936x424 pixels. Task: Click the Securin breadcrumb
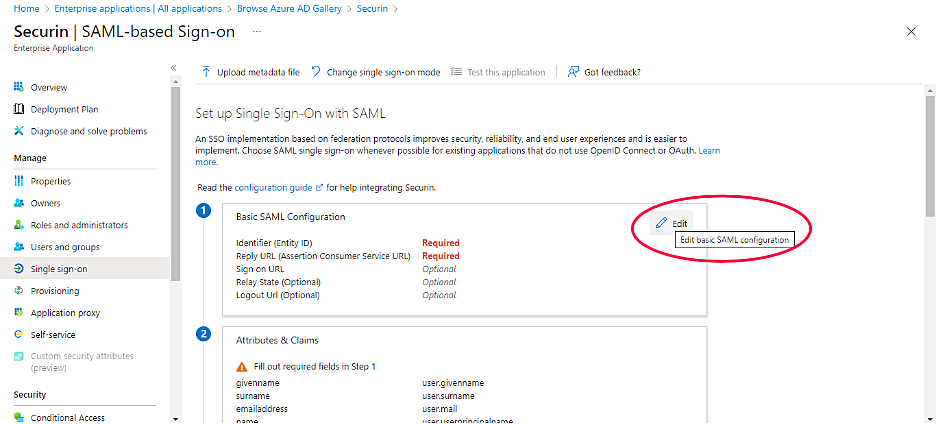[372, 8]
